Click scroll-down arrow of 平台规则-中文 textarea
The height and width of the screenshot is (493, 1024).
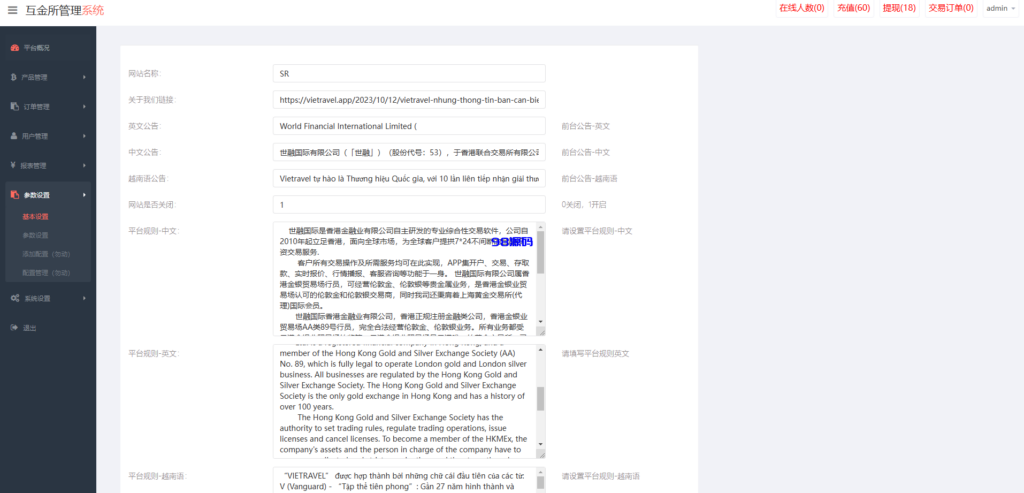[x=540, y=322]
